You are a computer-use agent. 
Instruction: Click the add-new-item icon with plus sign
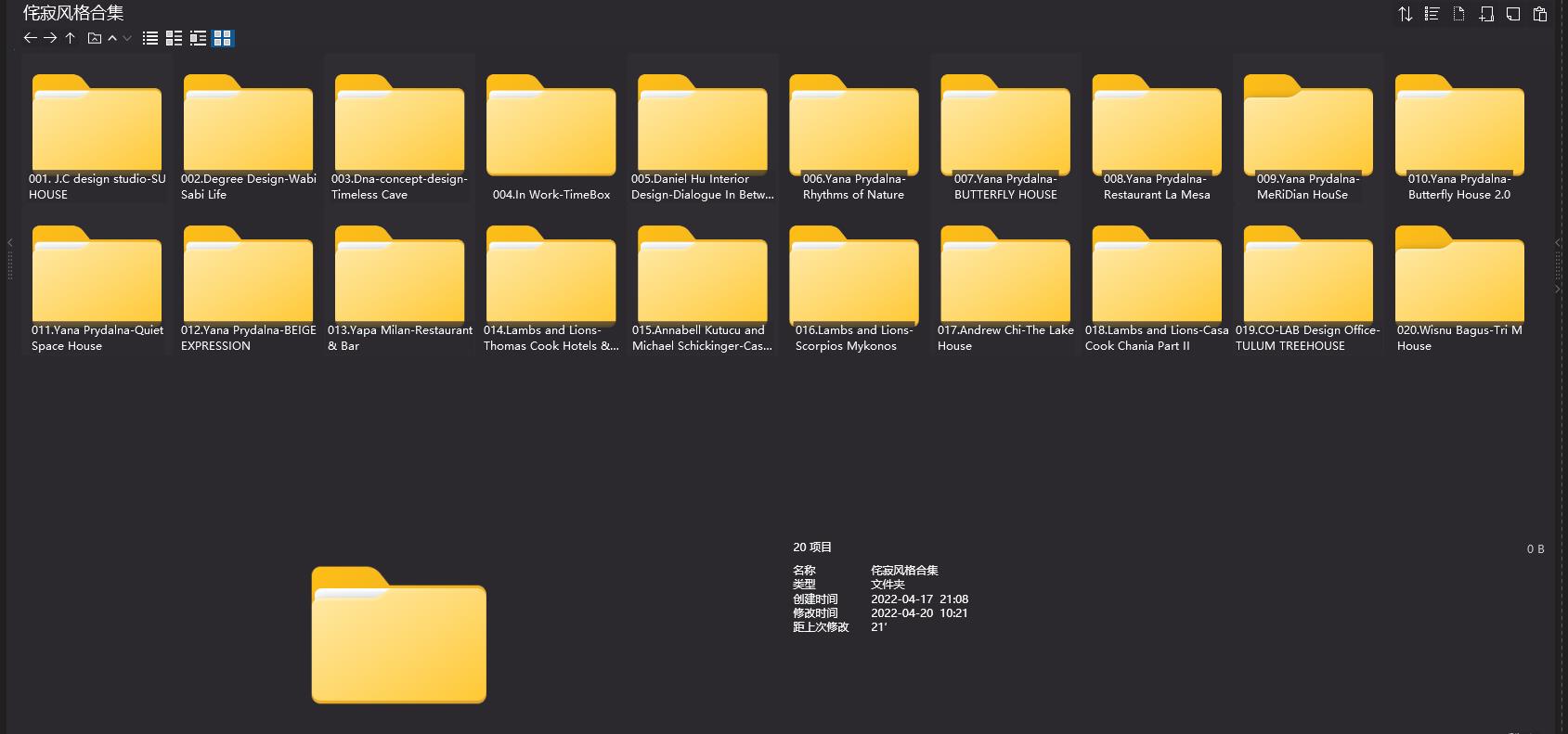click(1486, 14)
